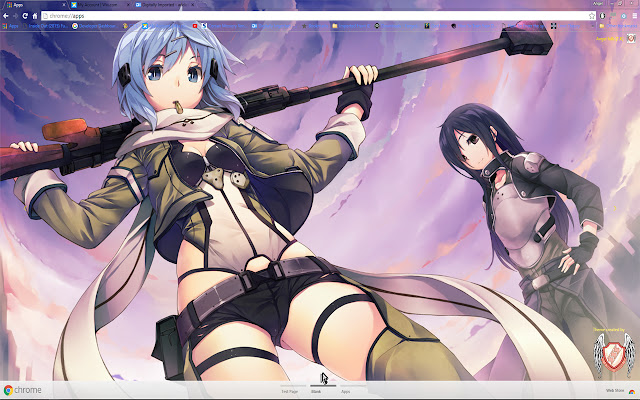Open the Developer Dashboard bookmark

(95, 26)
